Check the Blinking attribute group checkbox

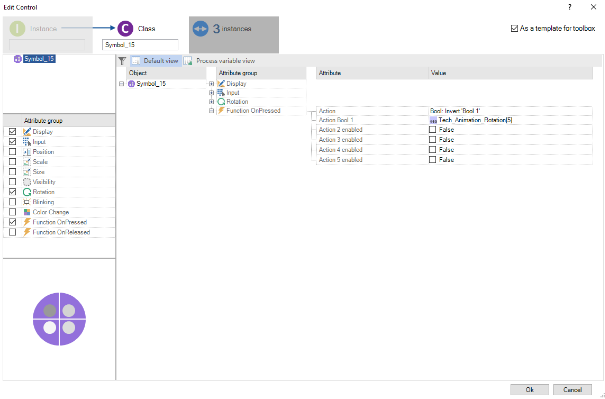pos(12,202)
